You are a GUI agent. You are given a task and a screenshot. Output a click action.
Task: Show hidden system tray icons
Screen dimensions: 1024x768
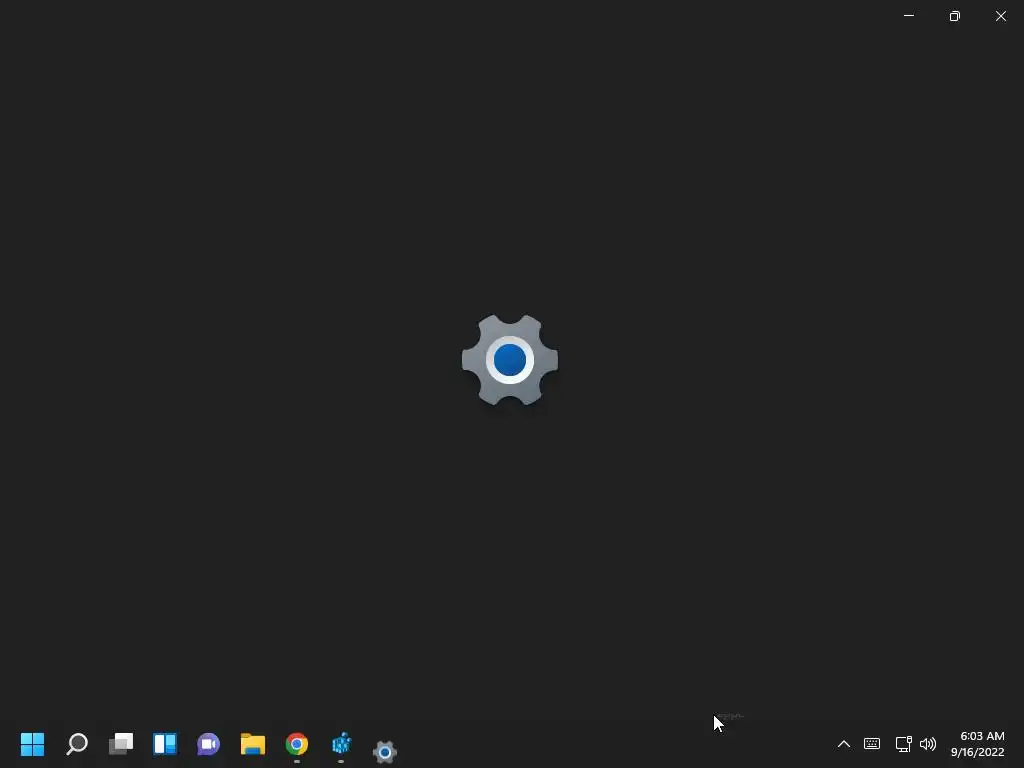point(844,744)
